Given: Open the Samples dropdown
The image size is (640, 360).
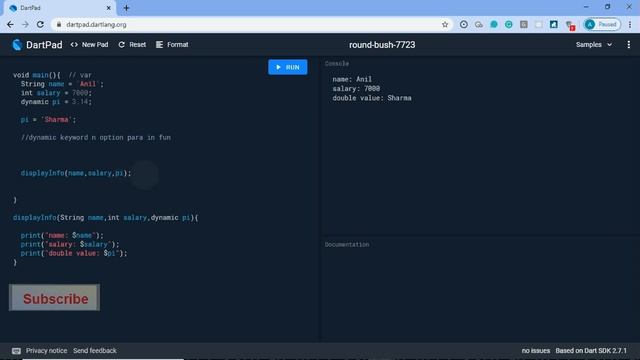Looking at the screenshot, I should [x=594, y=44].
